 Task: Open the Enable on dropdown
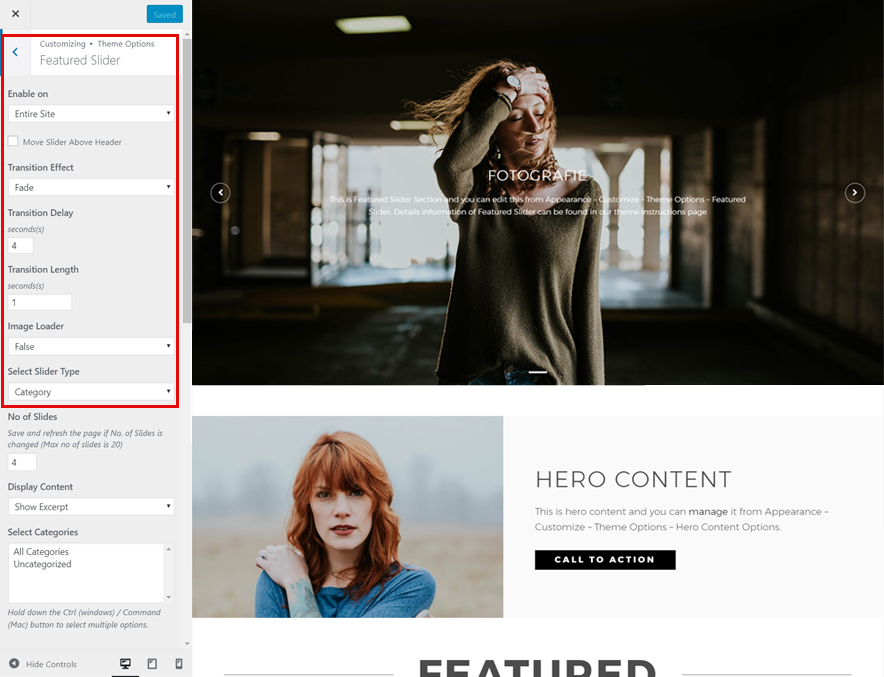91,114
